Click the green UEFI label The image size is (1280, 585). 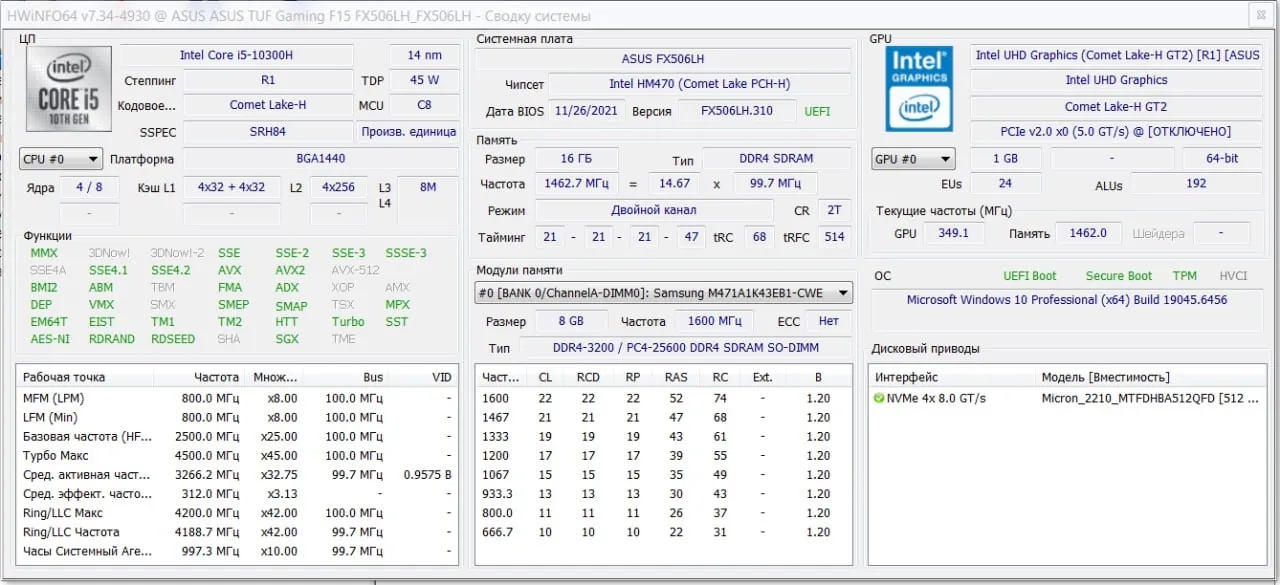point(817,111)
